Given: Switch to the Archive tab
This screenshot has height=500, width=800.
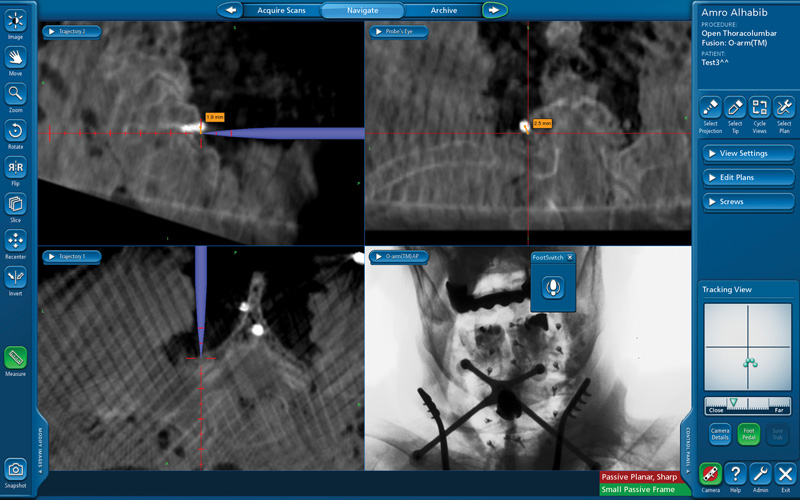Looking at the screenshot, I should [x=443, y=10].
